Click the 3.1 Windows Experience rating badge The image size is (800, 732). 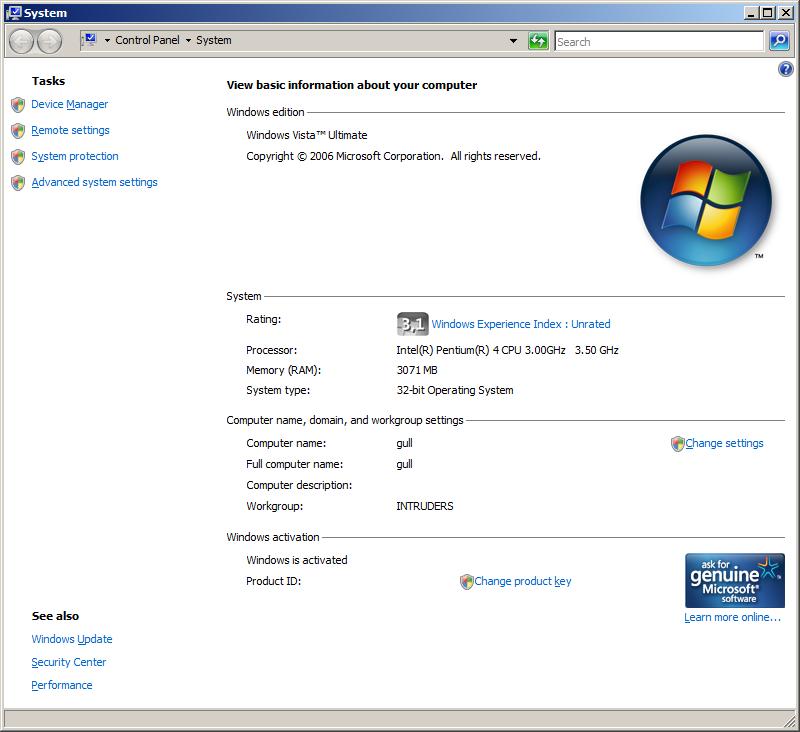point(412,324)
